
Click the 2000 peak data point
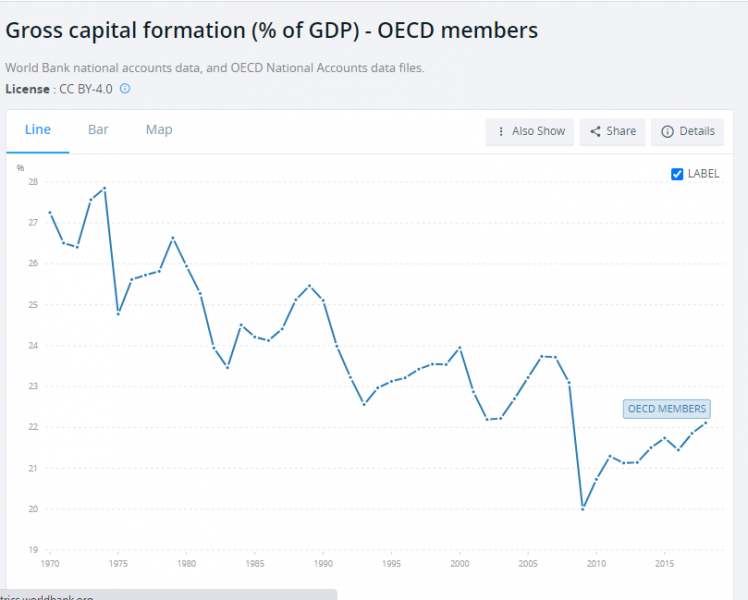[459, 347]
